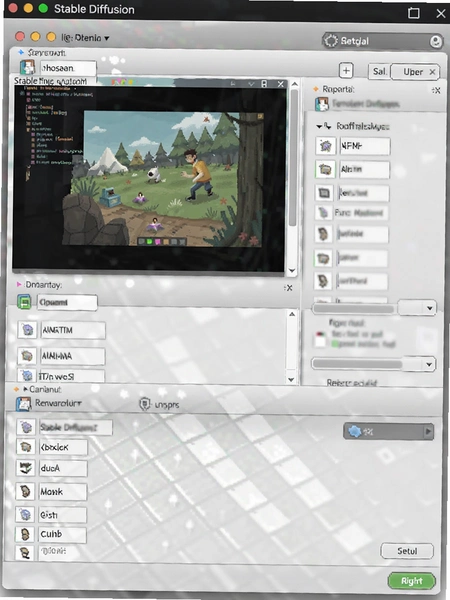Click the green Right button
Viewport: 450px width, 600px height.
pos(411,581)
